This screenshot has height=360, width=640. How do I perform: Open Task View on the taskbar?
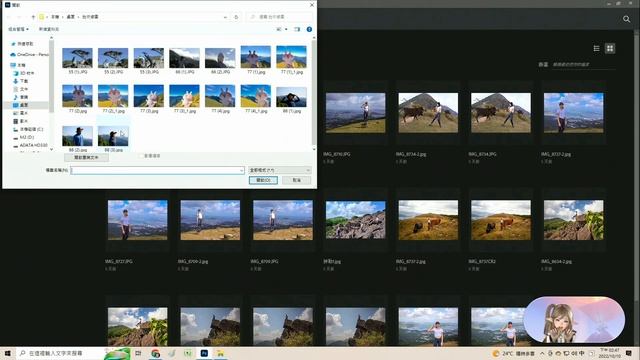pos(138,353)
